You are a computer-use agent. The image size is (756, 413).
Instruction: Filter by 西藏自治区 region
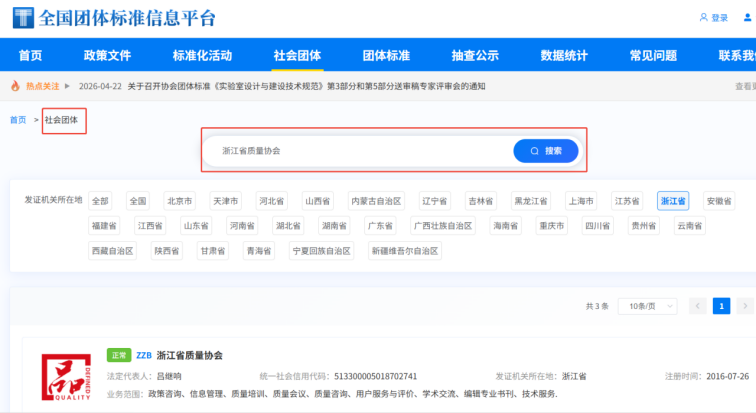[x=112, y=251]
